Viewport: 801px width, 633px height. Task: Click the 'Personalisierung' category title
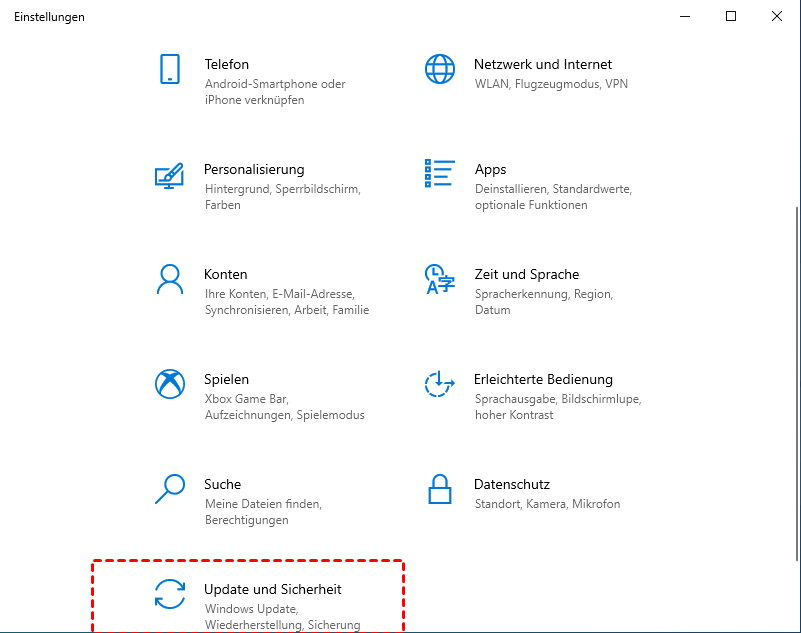254,169
